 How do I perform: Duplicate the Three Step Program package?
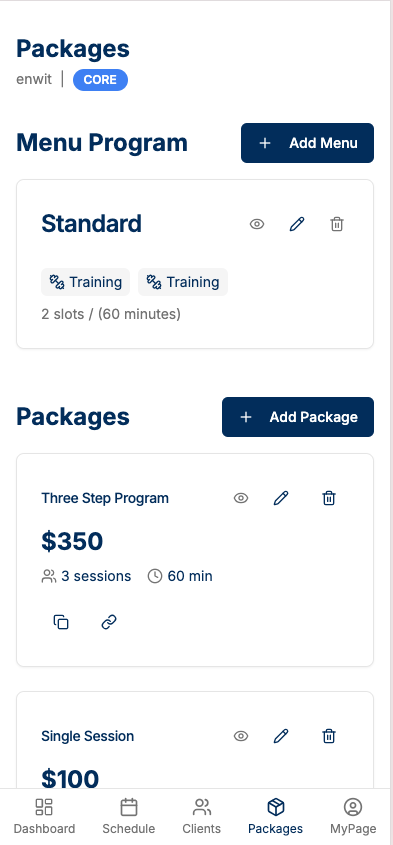coord(61,622)
